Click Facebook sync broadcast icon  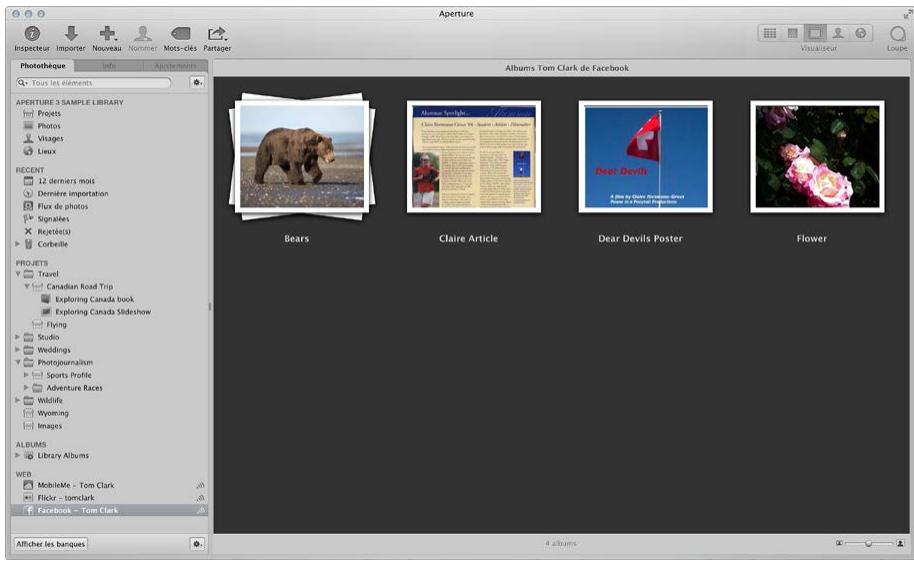(x=200, y=510)
